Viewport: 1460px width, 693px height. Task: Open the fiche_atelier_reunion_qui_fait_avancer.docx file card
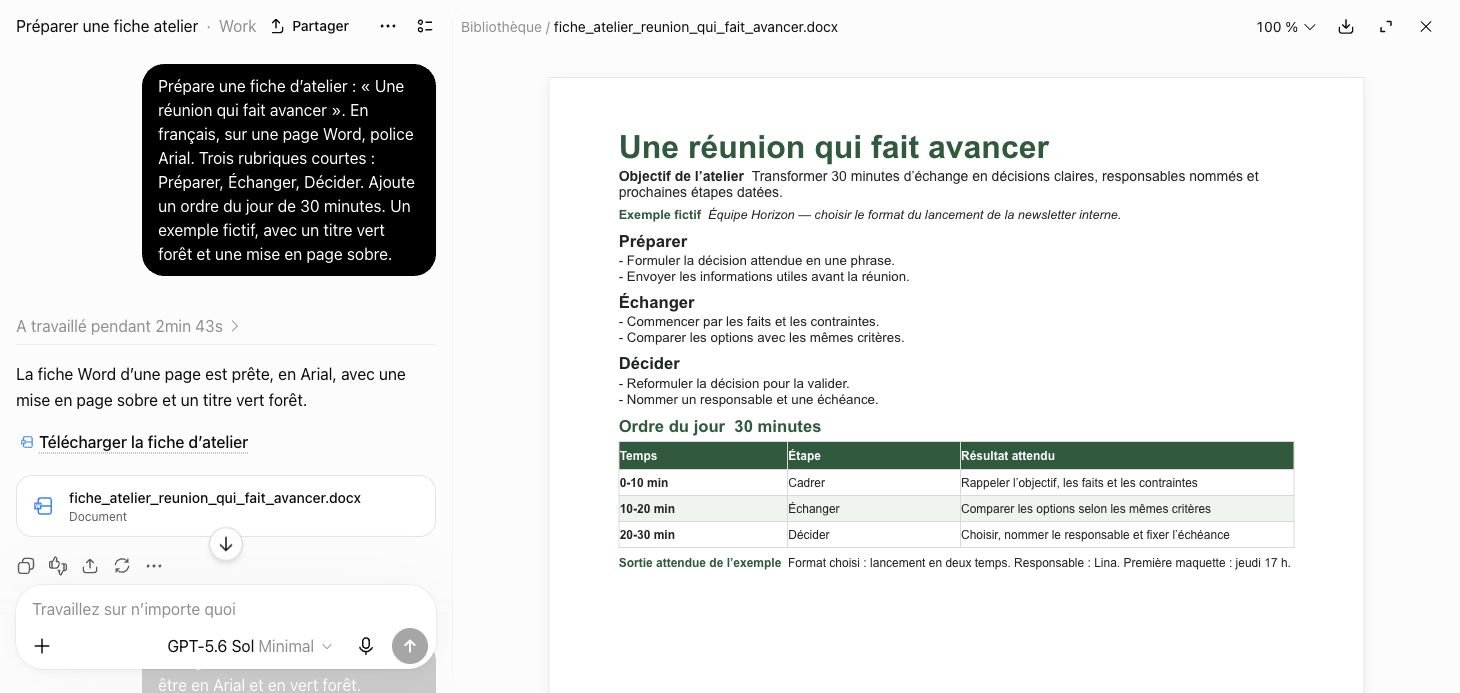[x=226, y=506]
